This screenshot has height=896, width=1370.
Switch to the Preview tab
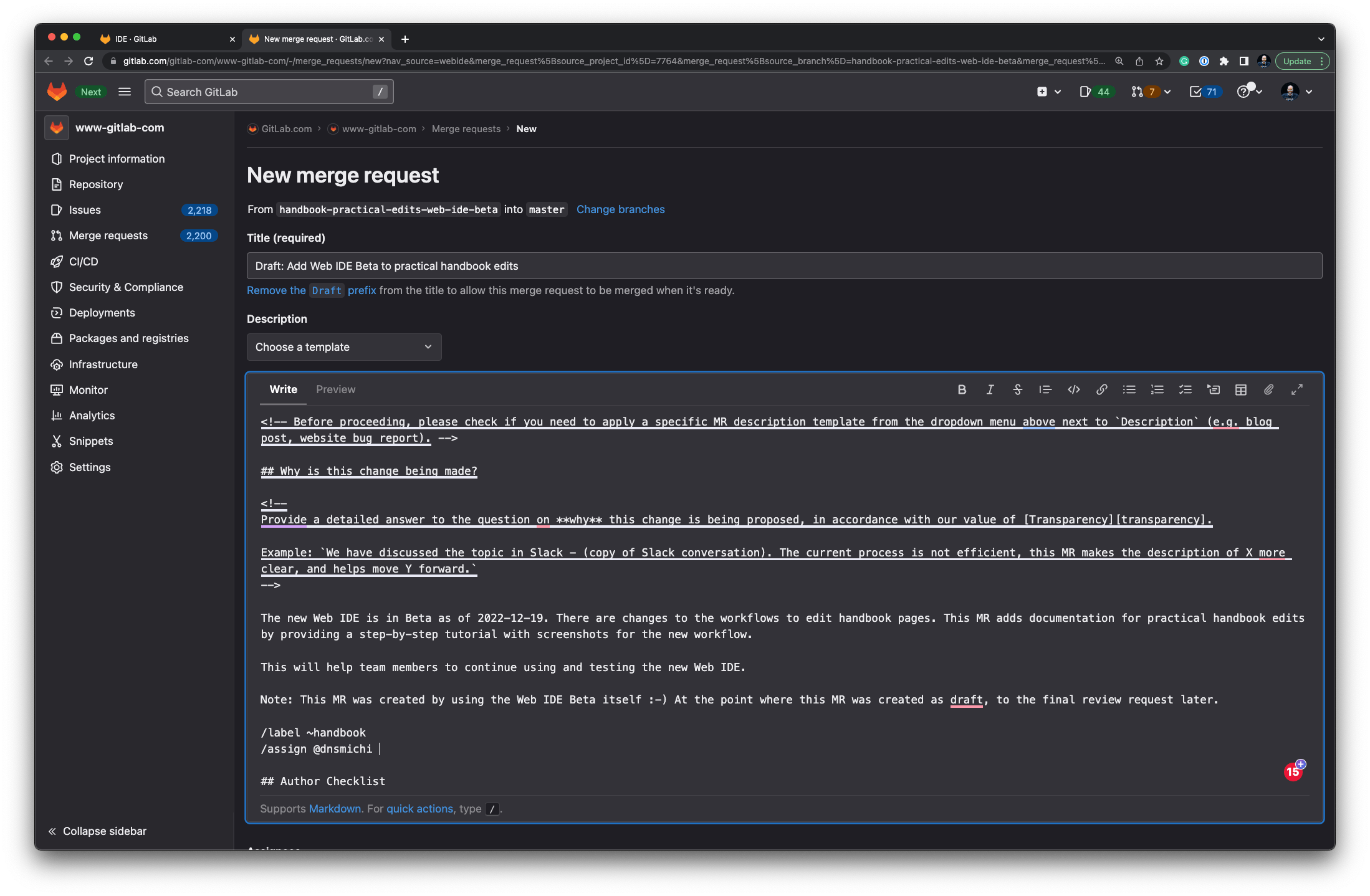[336, 389]
